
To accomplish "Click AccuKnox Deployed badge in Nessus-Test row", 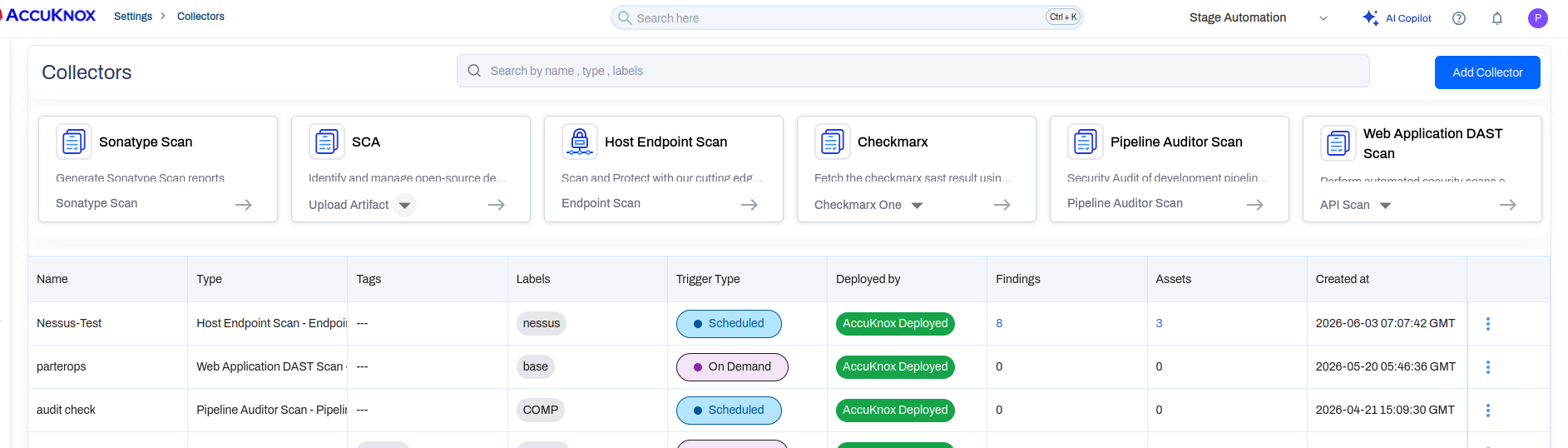I will click(895, 324).
